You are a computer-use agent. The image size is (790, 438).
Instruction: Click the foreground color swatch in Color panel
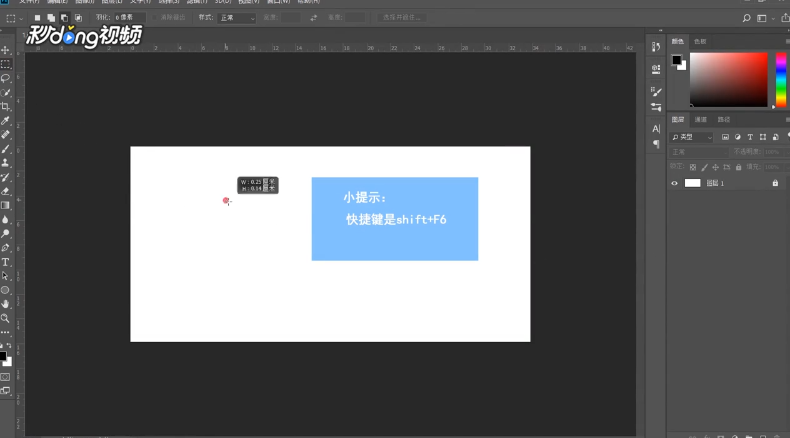(677, 60)
